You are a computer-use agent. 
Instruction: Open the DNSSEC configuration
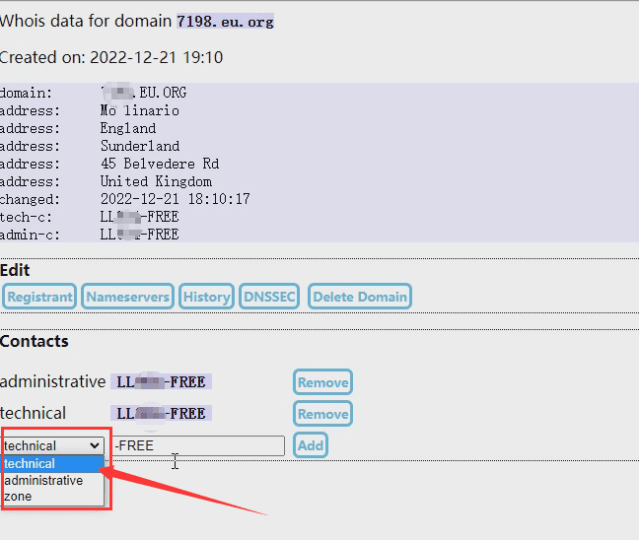point(269,296)
